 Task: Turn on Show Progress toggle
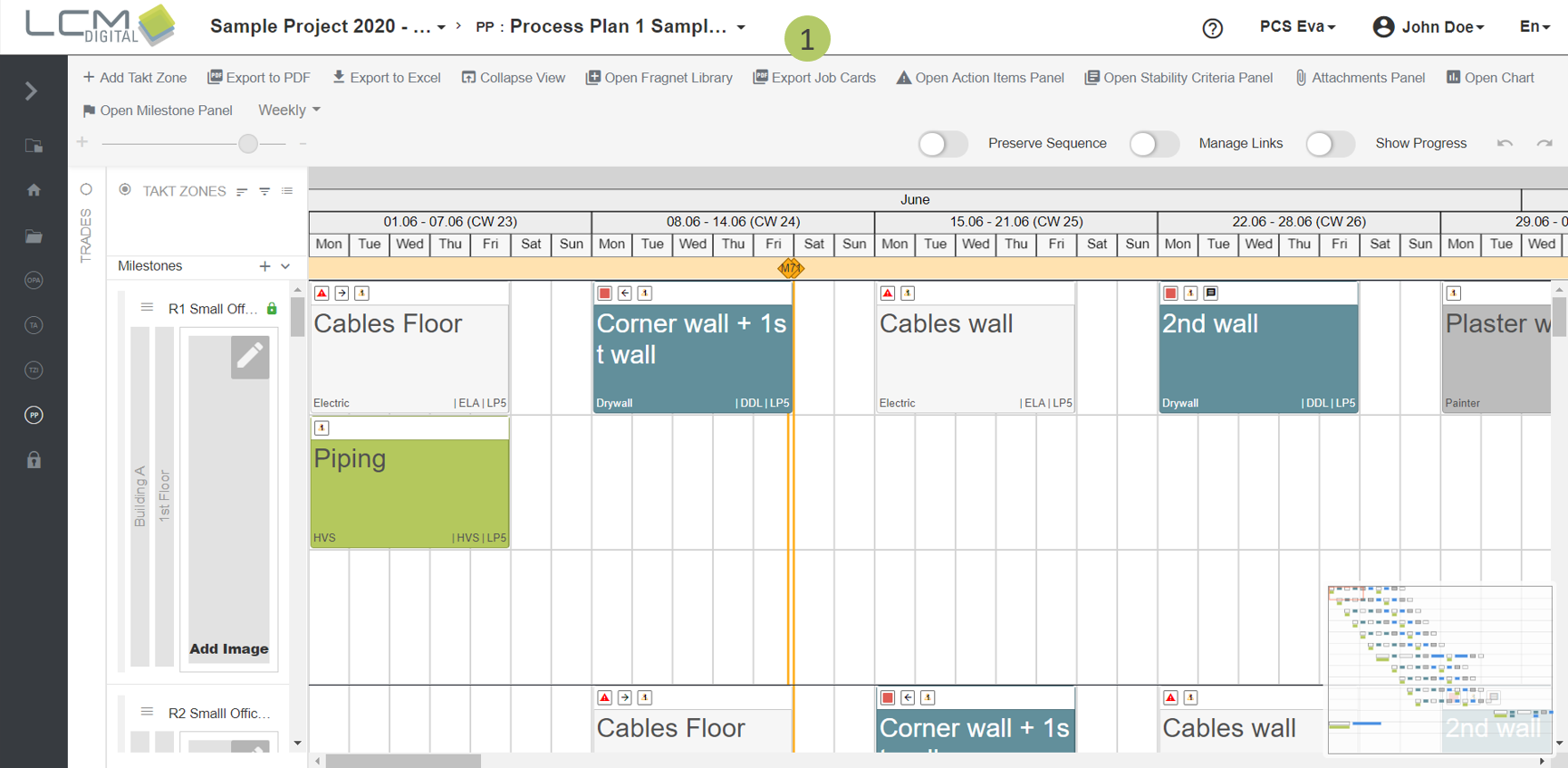click(x=1329, y=144)
